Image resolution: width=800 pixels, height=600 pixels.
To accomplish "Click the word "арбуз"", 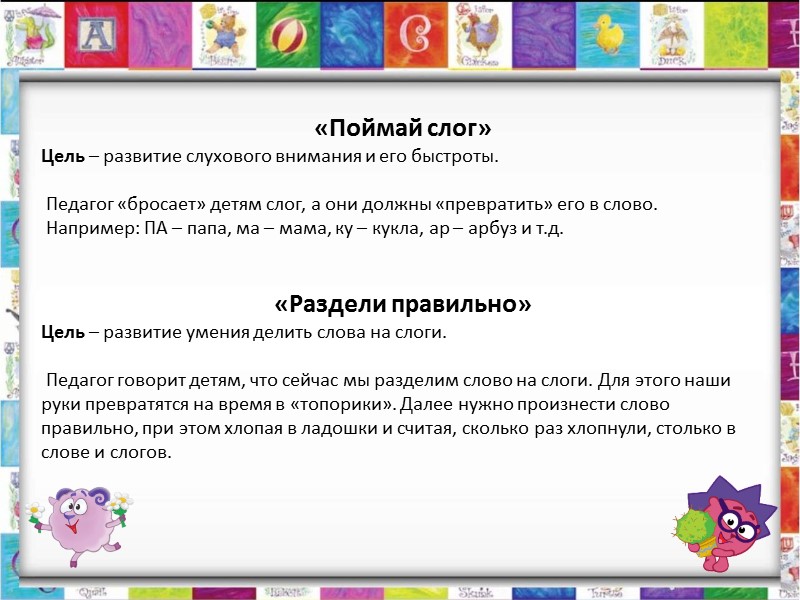I will click(492, 229).
